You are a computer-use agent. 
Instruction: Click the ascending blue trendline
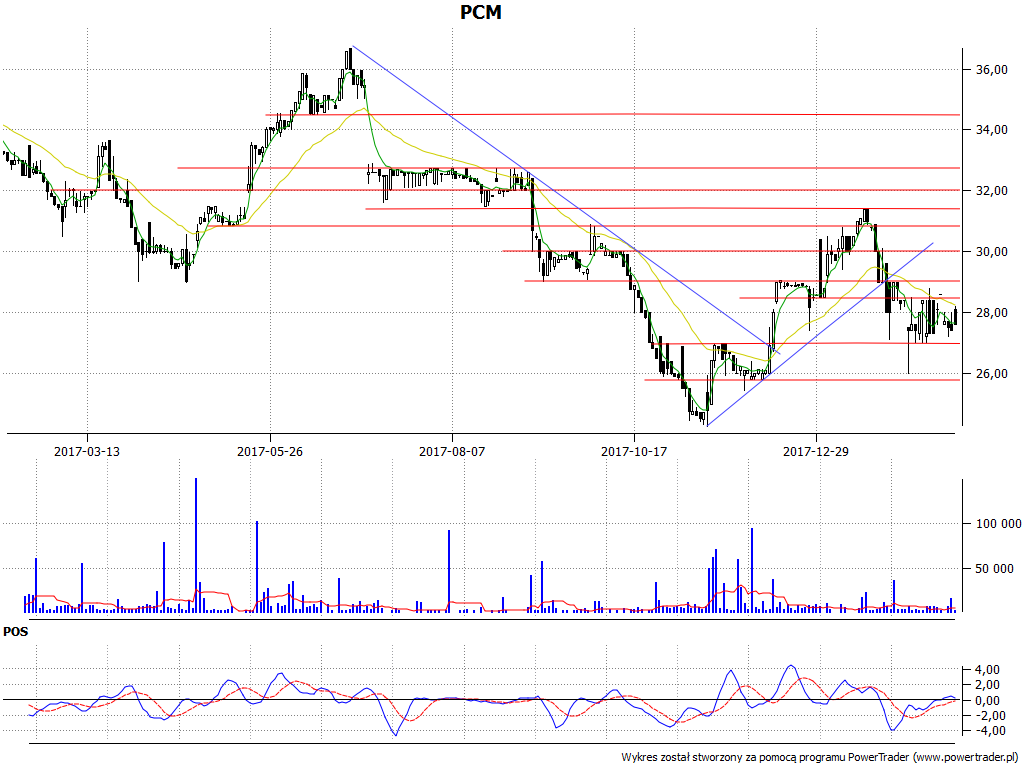coord(820,334)
